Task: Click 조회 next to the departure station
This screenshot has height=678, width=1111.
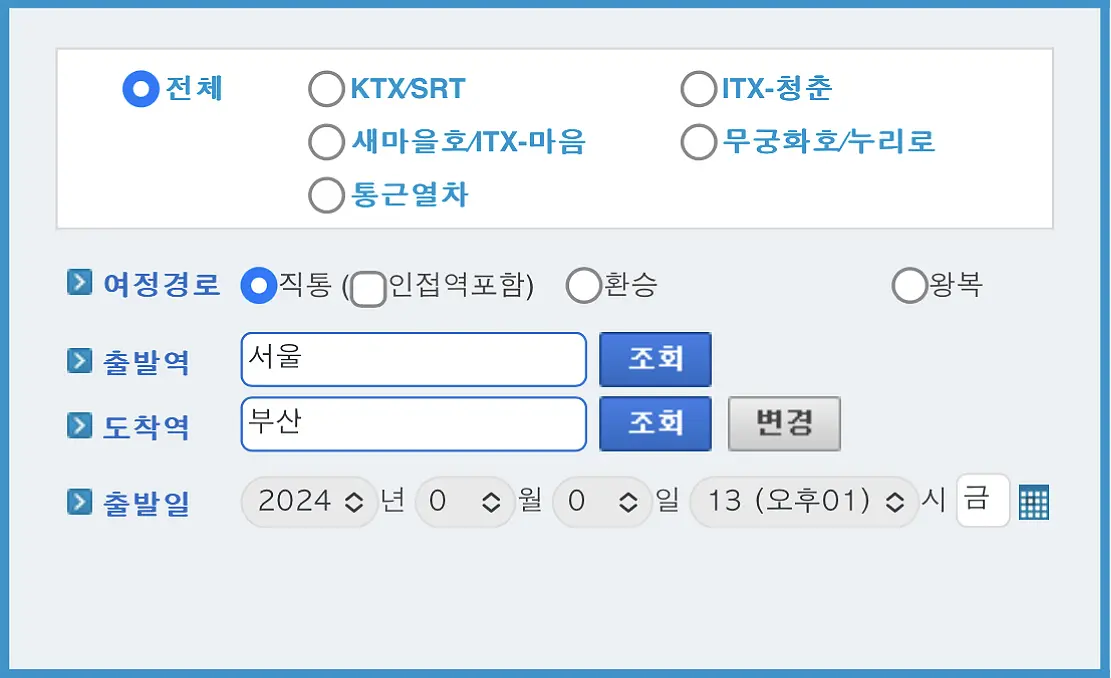Action: point(655,359)
